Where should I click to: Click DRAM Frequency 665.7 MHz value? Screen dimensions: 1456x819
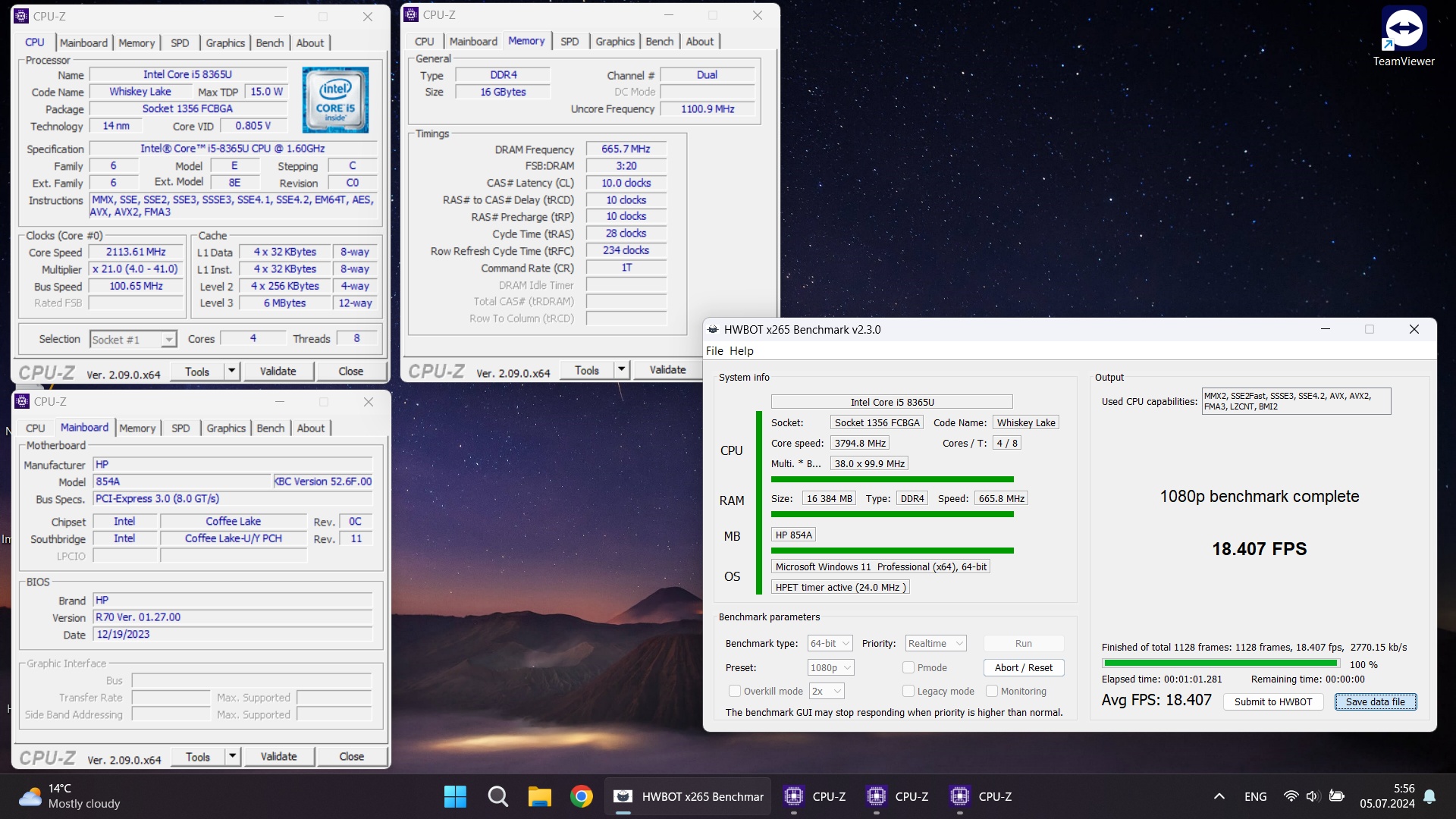pyautogui.click(x=626, y=149)
